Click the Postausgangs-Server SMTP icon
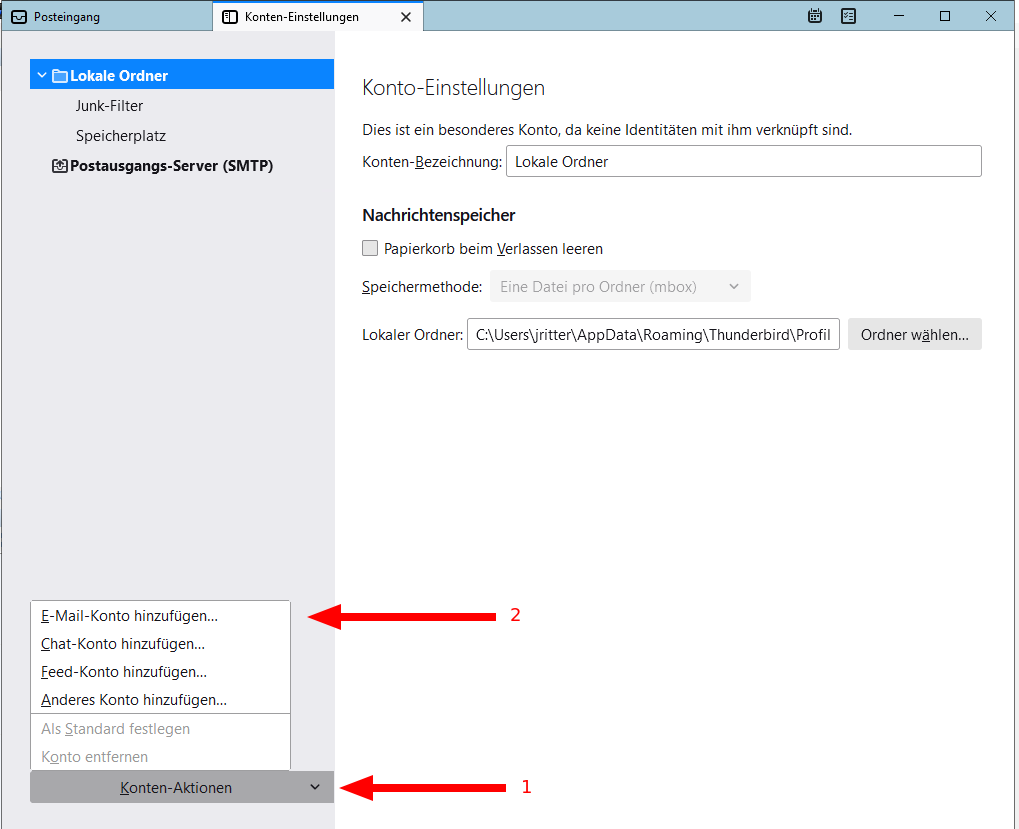The image size is (1019, 829). [x=59, y=166]
